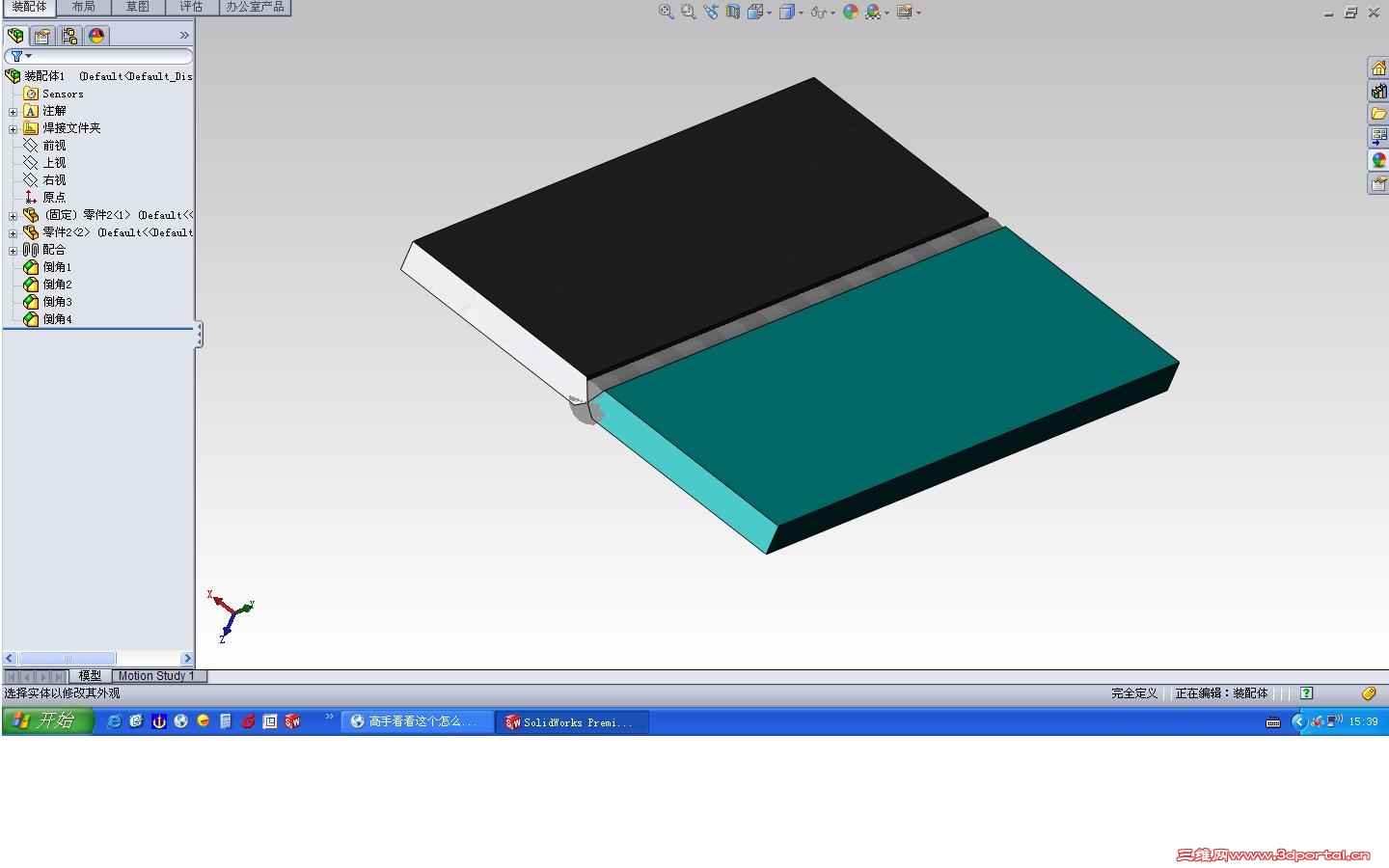
Task: Open the View Settings dropdown arrow
Action: [918, 13]
